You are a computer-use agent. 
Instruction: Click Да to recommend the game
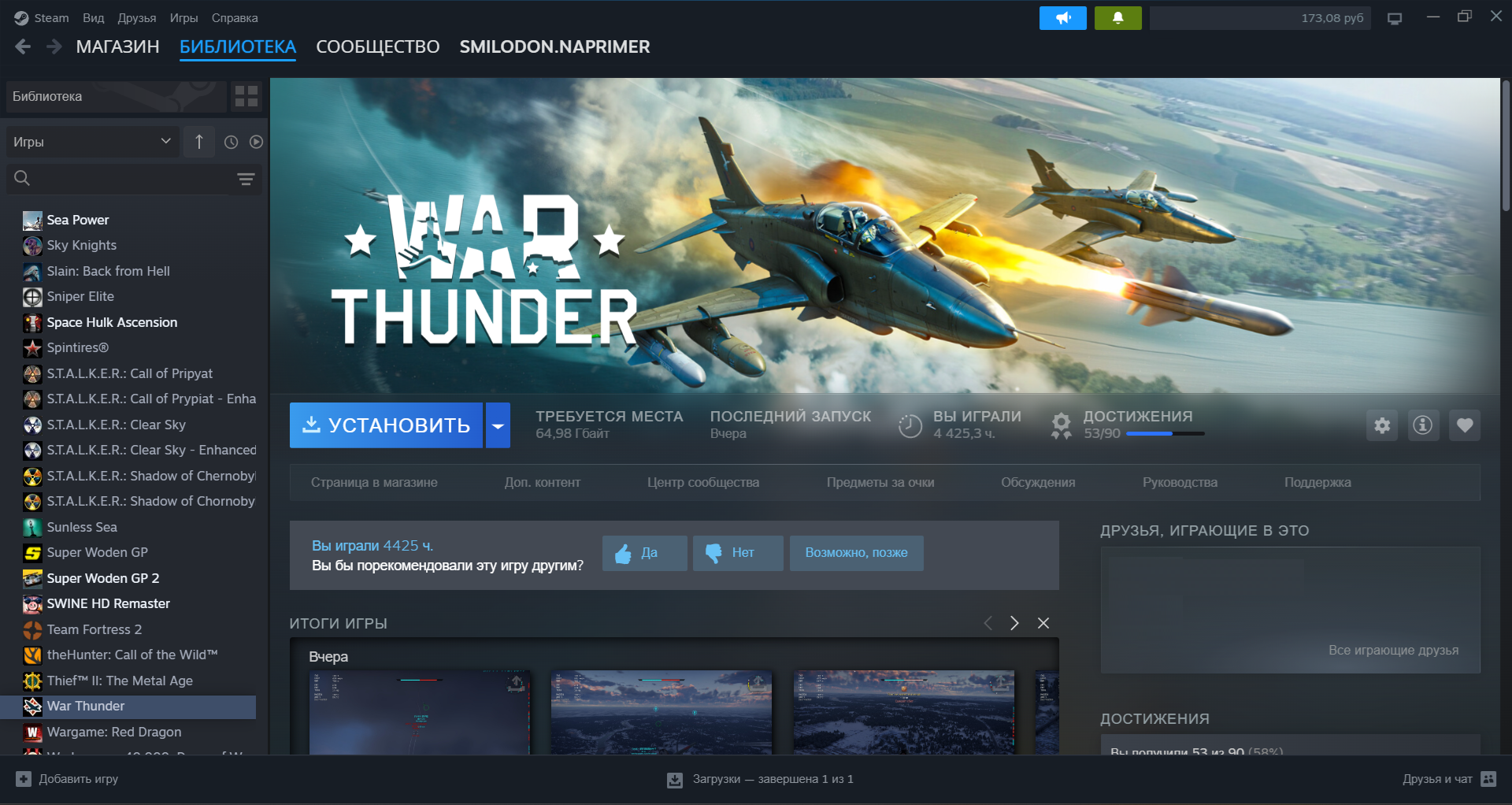pyautogui.click(x=645, y=553)
